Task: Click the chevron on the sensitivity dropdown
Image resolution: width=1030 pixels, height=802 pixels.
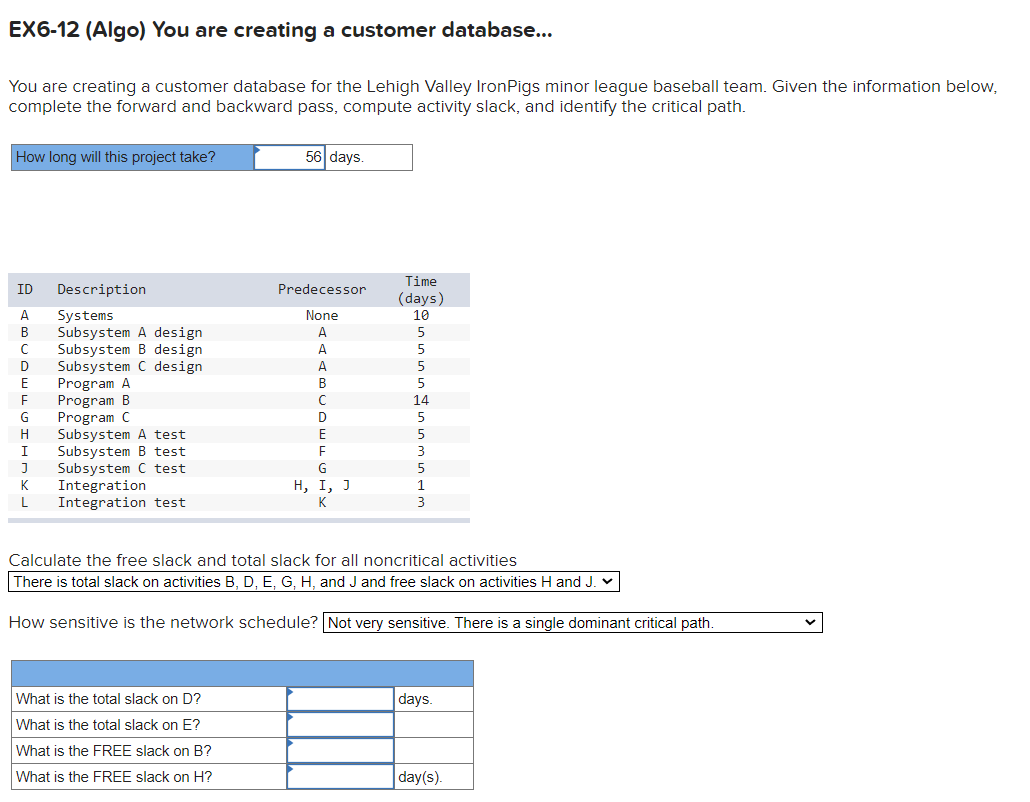Action: click(812, 622)
